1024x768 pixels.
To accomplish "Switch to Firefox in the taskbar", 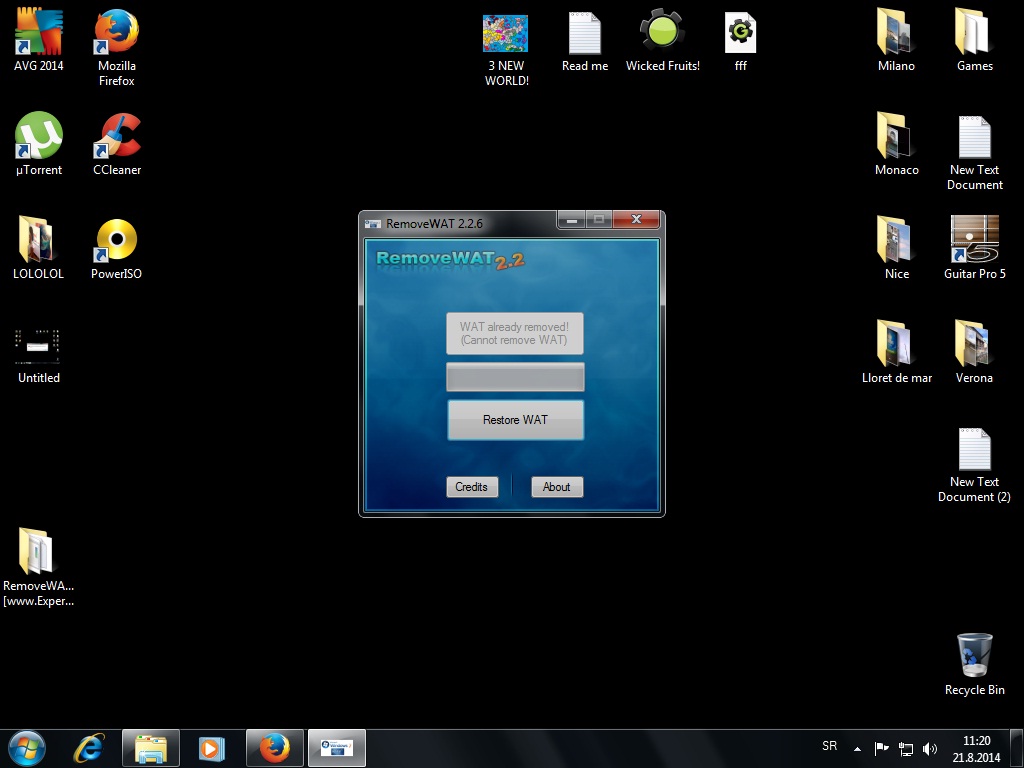I will (x=274, y=748).
